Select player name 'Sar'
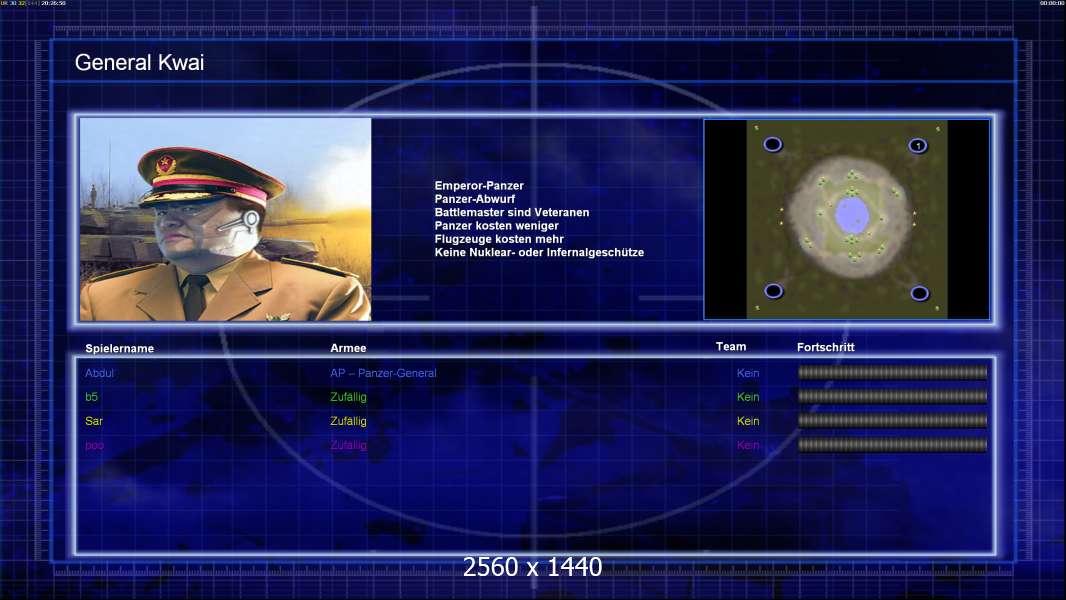The height and width of the screenshot is (600, 1066). (x=94, y=421)
